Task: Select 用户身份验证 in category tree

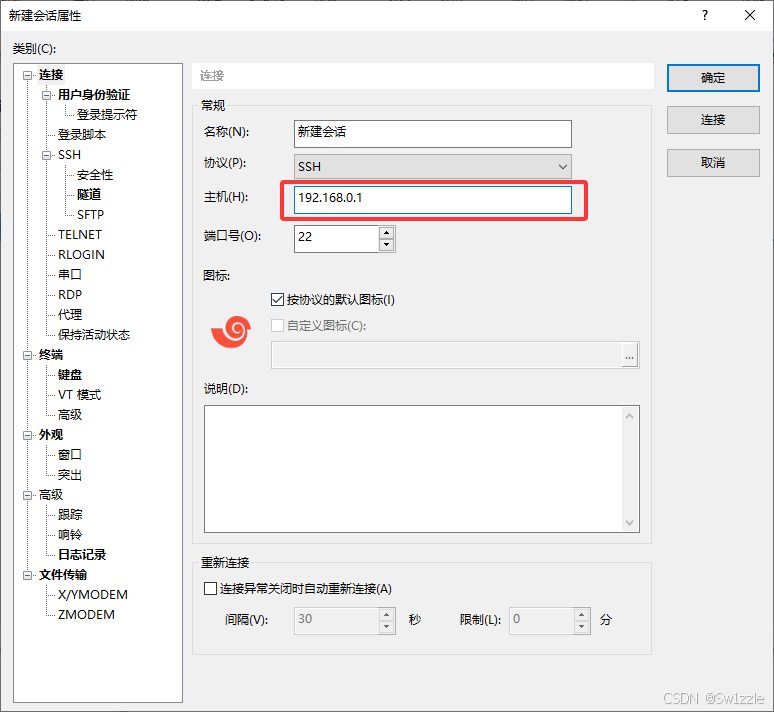Action: pyautogui.click(x=94, y=95)
